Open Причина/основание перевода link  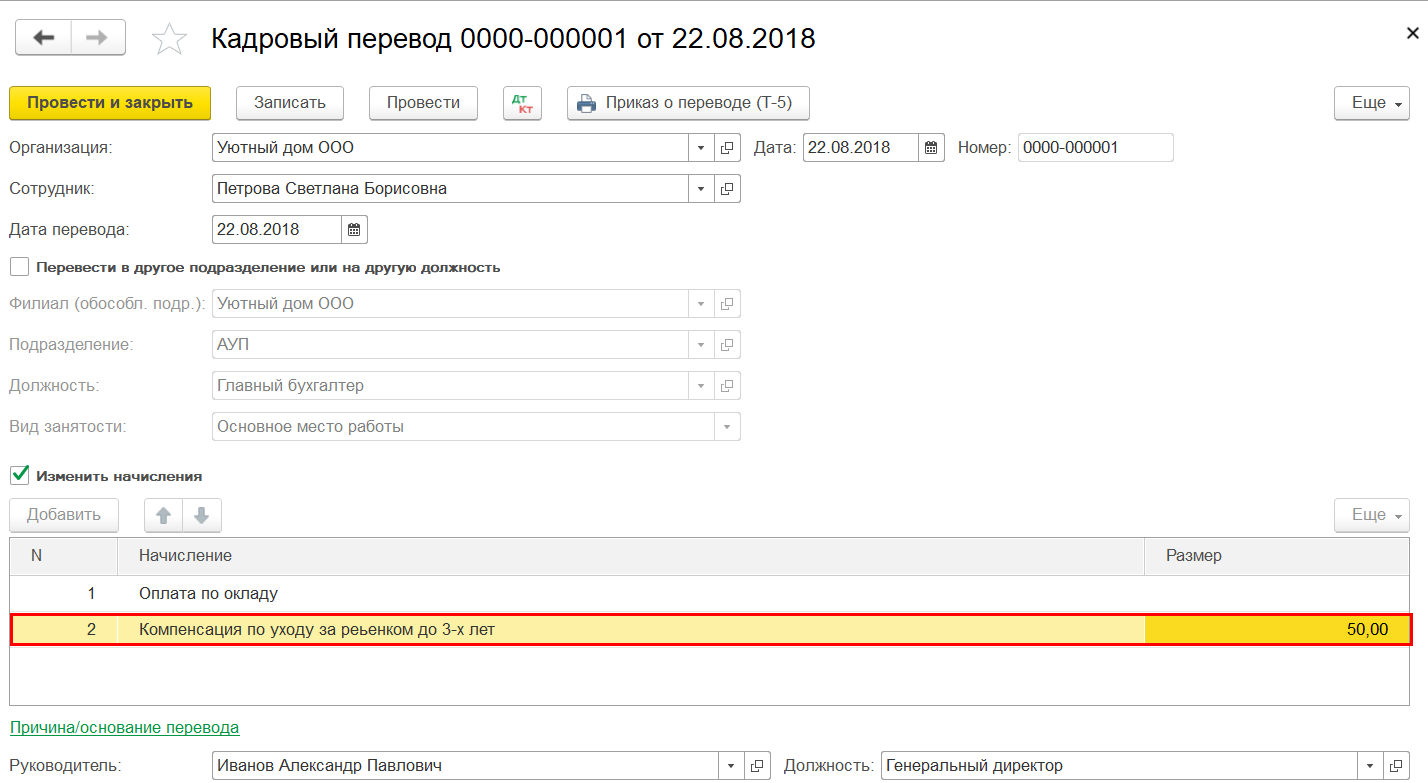pos(125,727)
